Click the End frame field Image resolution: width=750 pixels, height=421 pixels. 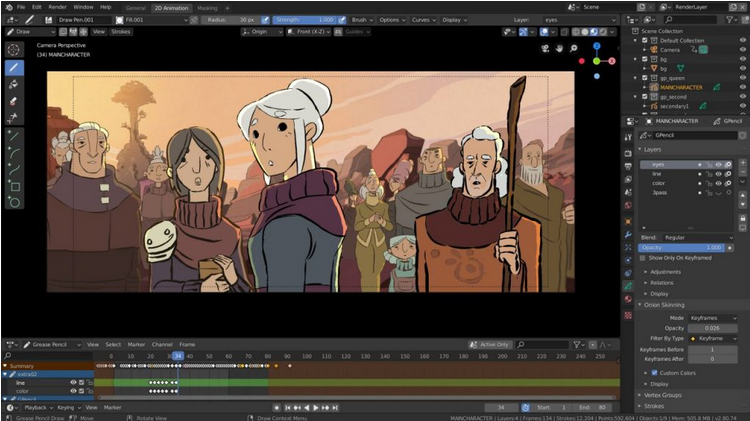click(595, 408)
